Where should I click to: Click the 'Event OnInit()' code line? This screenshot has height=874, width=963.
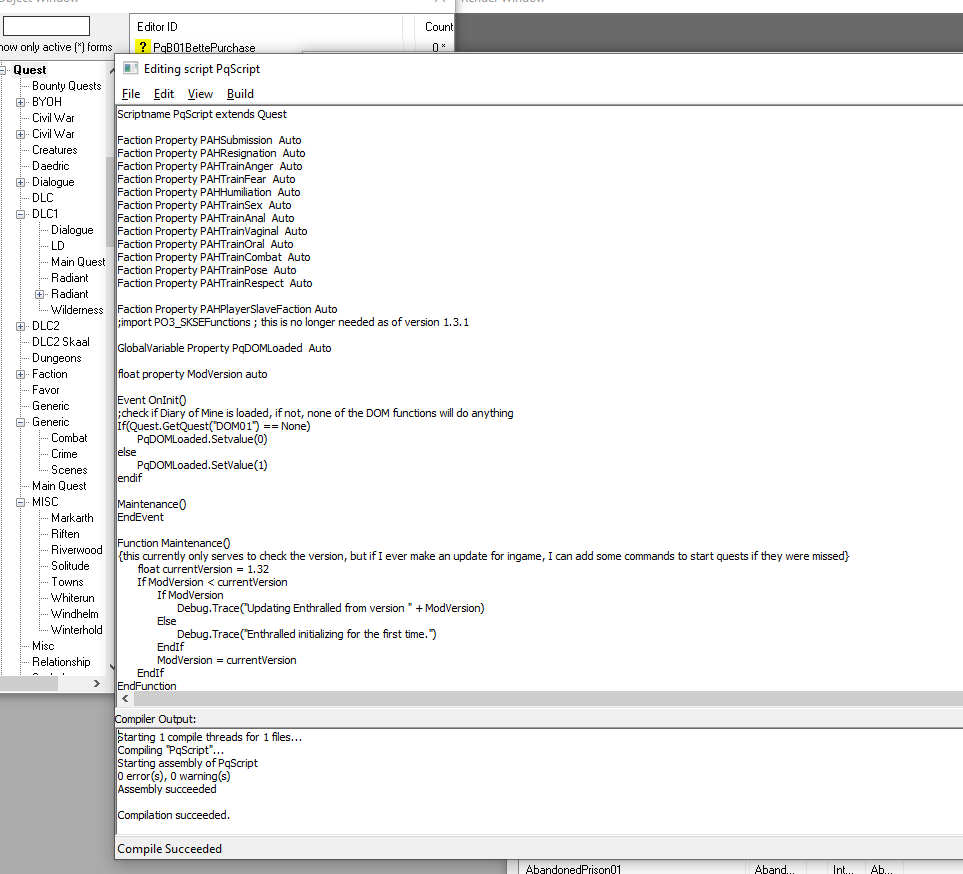152,400
